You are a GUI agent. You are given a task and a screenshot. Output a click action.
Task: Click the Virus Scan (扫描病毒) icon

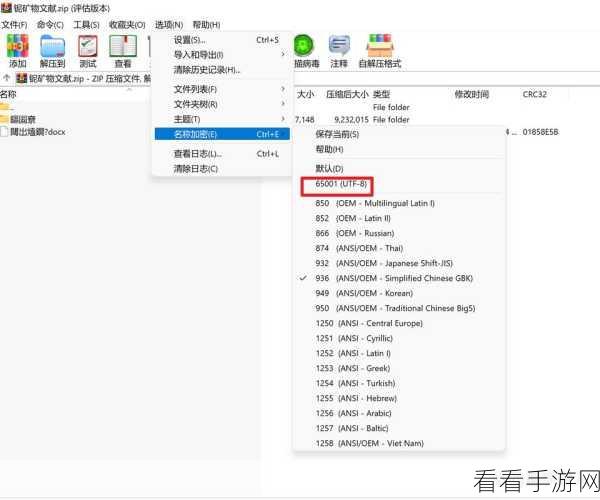click(x=306, y=51)
